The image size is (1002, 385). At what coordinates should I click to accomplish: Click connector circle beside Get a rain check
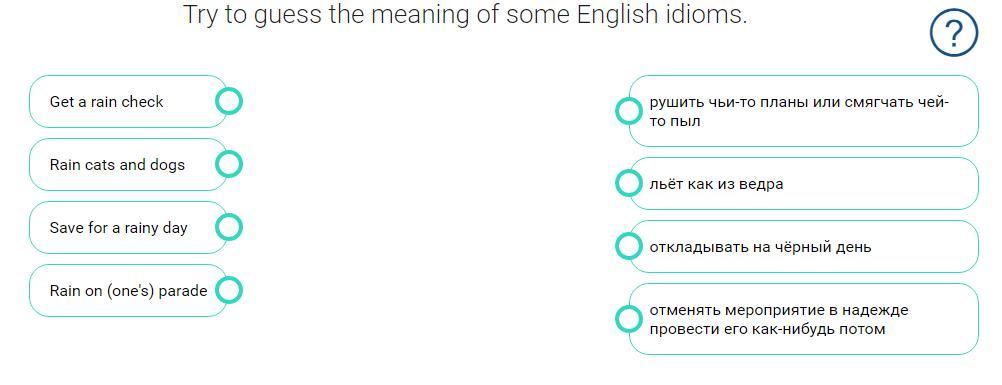pos(229,101)
